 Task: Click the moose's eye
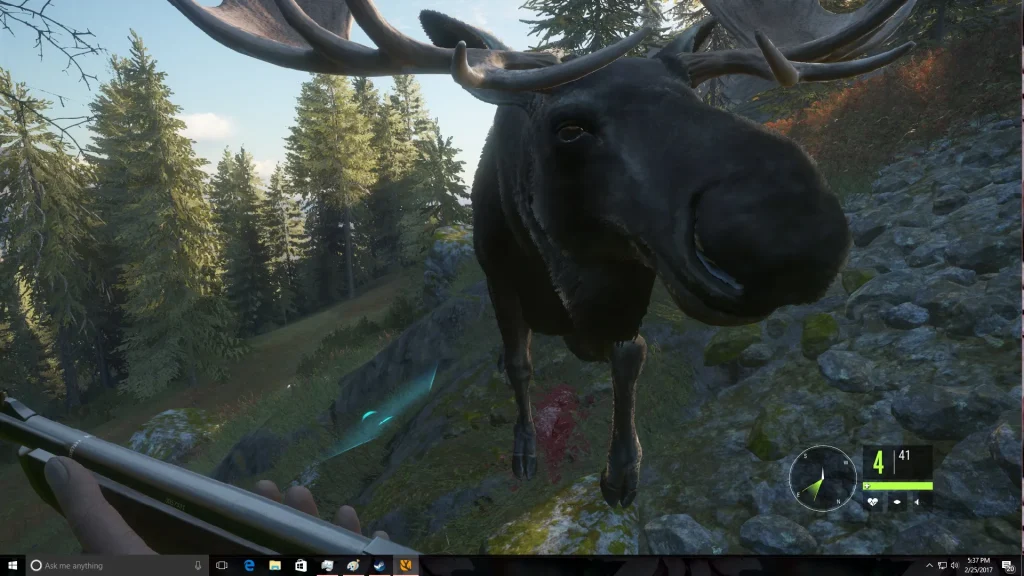571,133
